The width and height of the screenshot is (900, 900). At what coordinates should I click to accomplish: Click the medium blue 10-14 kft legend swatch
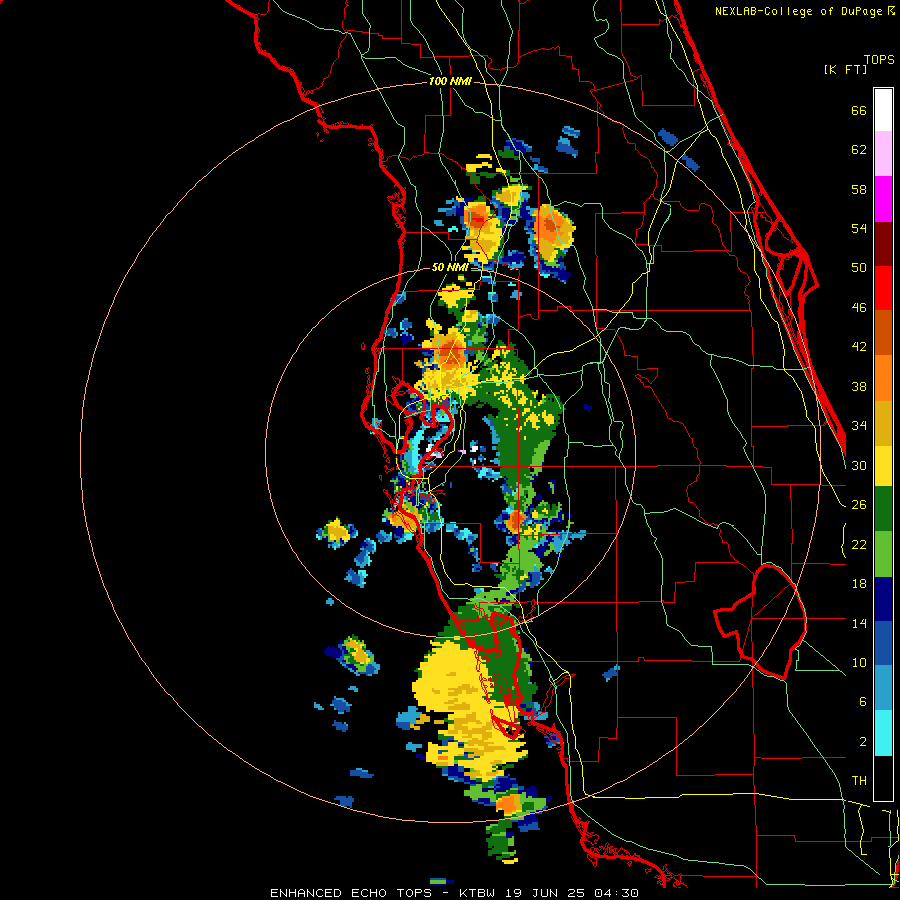tap(883, 644)
